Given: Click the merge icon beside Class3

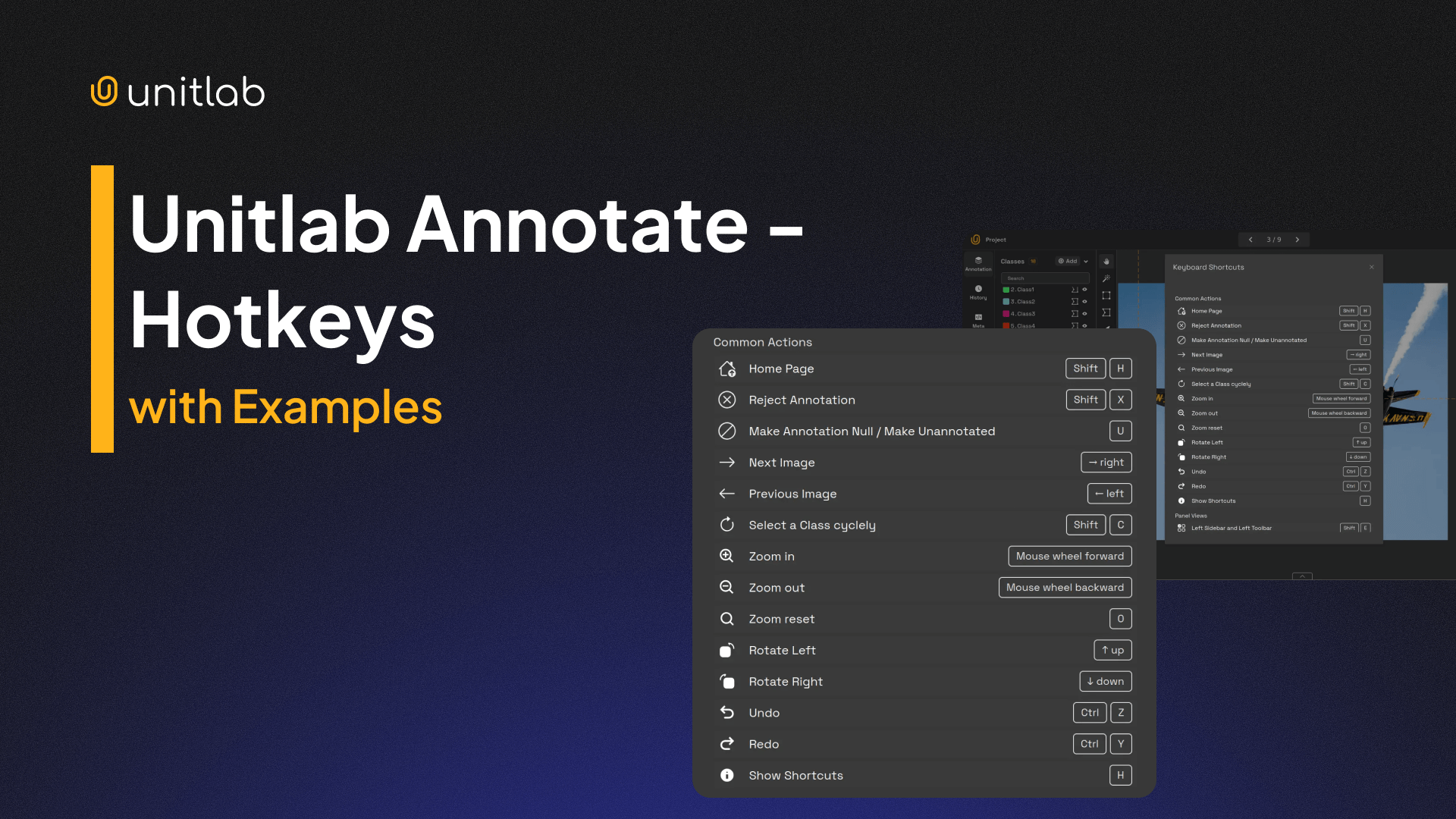Looking at the screenshot, I should tap(1075, 313).
